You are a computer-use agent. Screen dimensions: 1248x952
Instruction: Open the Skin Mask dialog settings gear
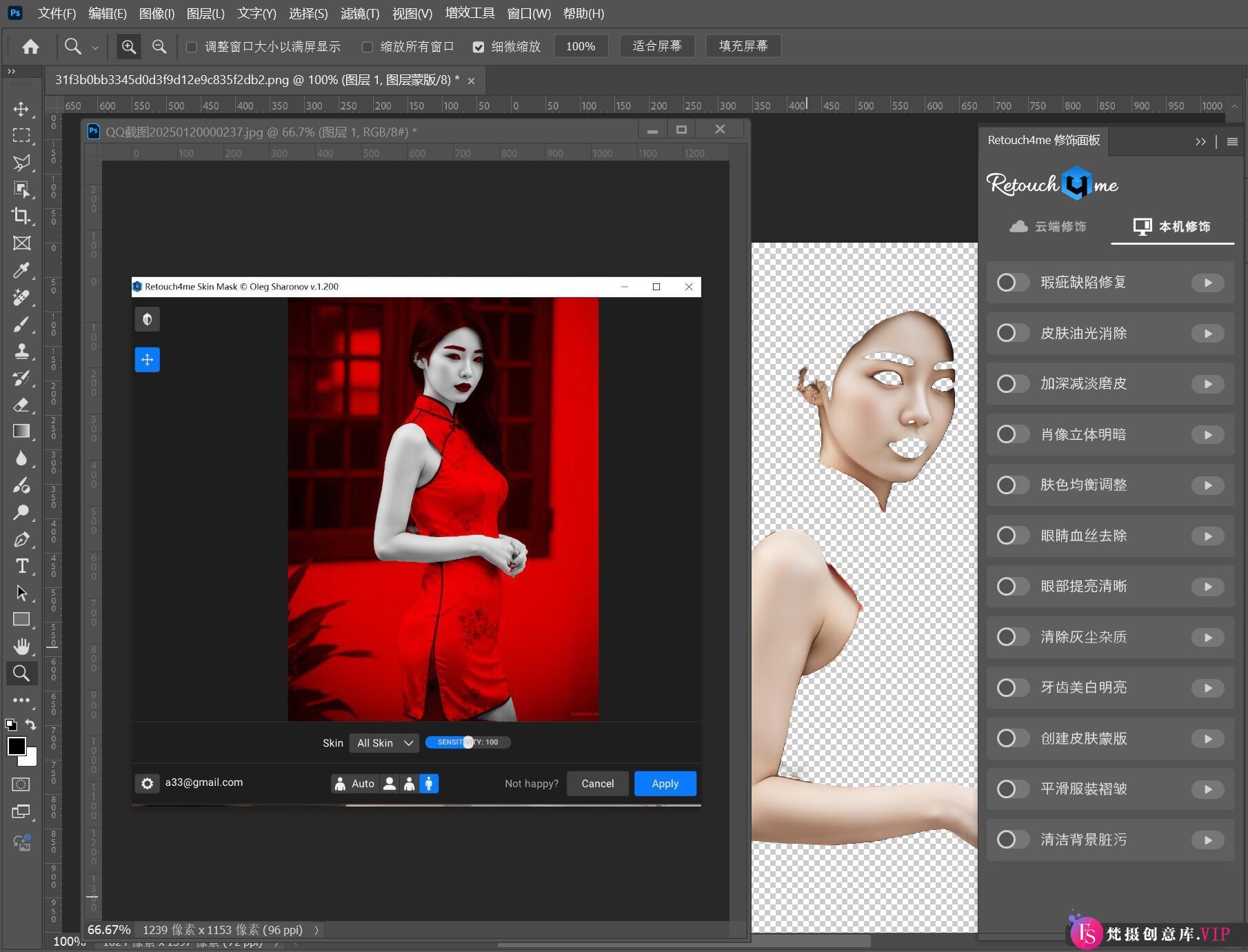(147, 783)
